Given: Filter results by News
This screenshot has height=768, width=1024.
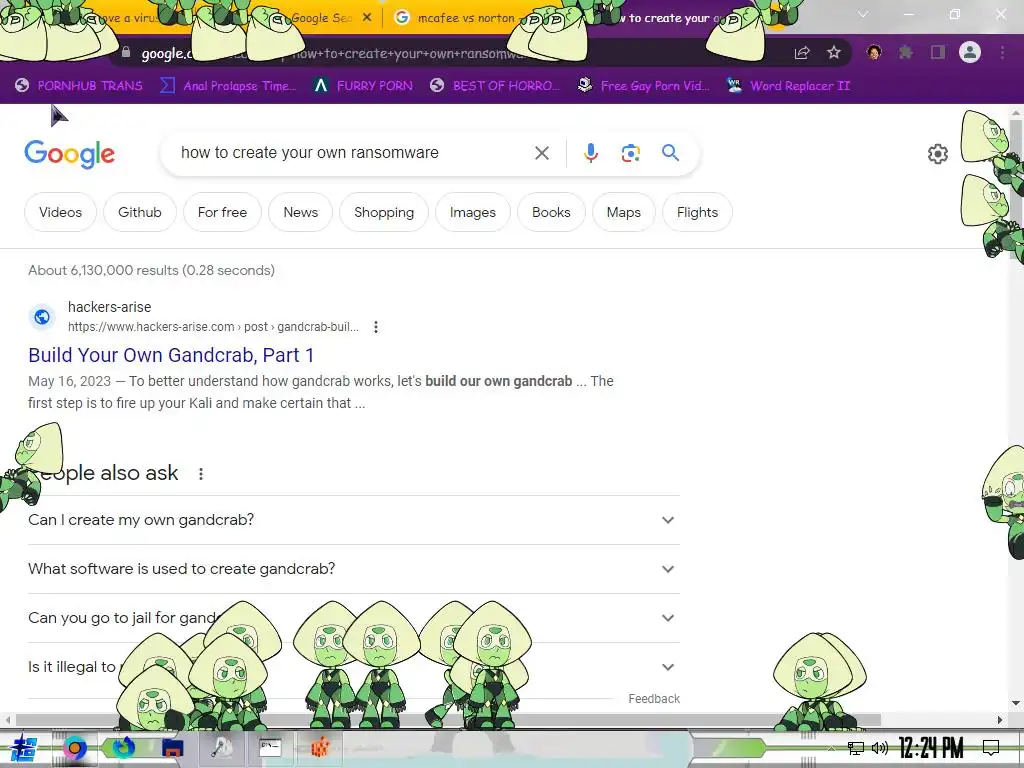Looking at the screenshot, I should point(300,212).
